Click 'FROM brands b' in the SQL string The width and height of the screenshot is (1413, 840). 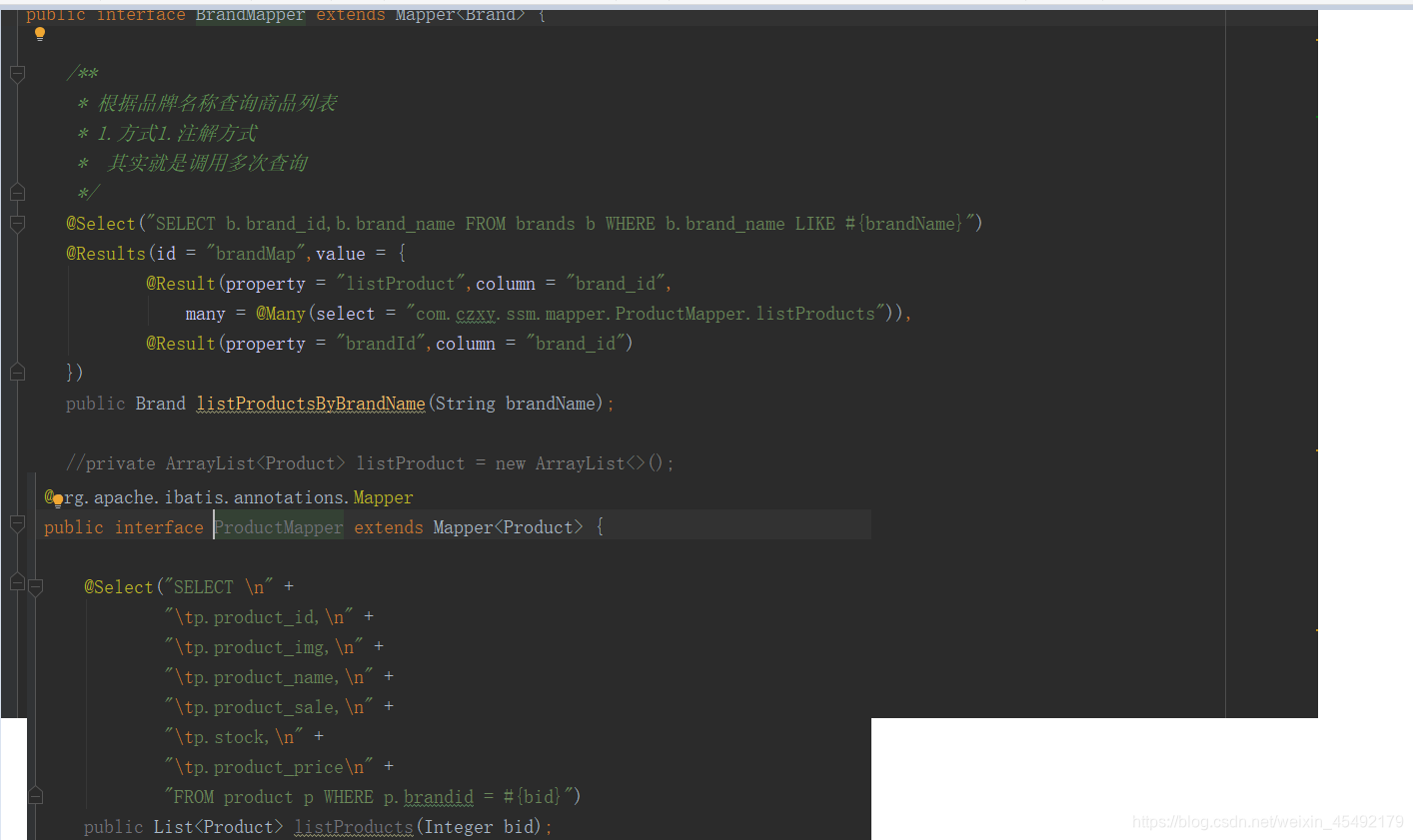[530, 224]
